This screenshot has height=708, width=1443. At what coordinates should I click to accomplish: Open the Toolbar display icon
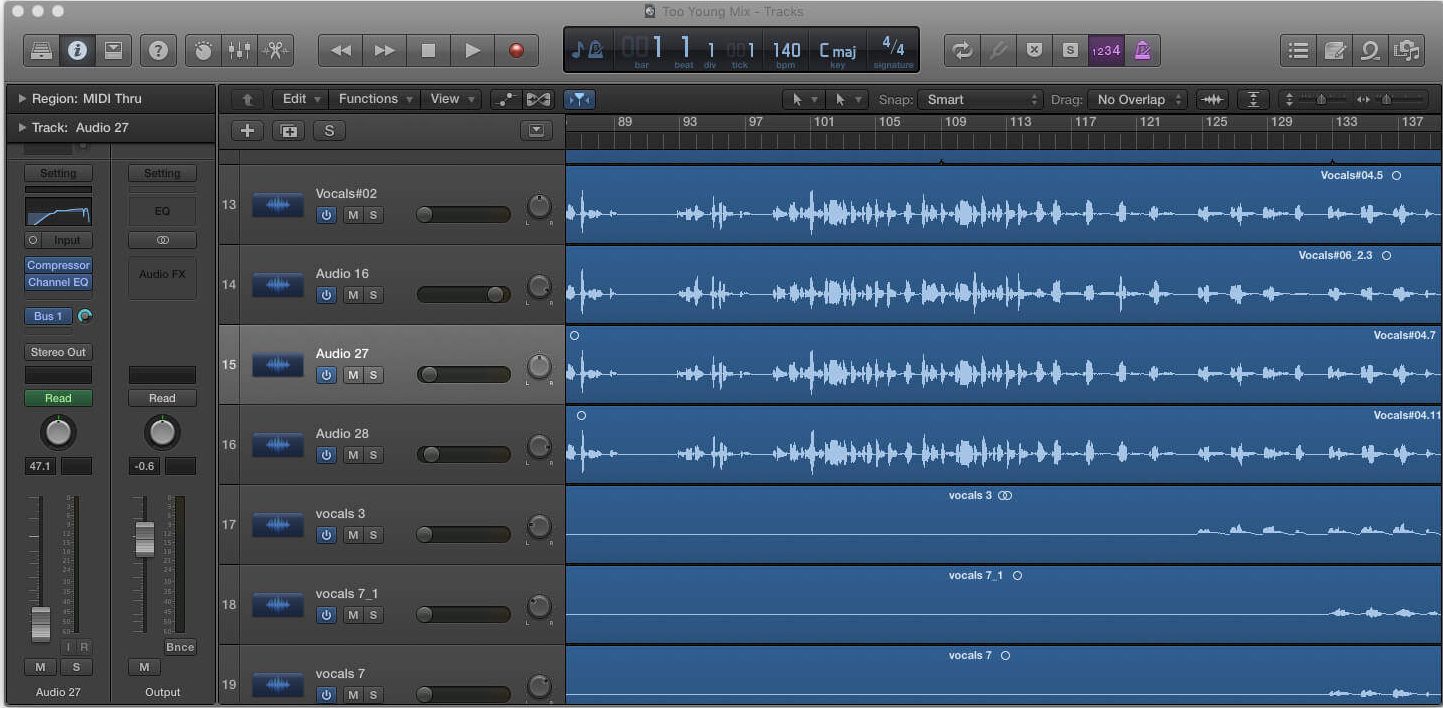[113, 50]
